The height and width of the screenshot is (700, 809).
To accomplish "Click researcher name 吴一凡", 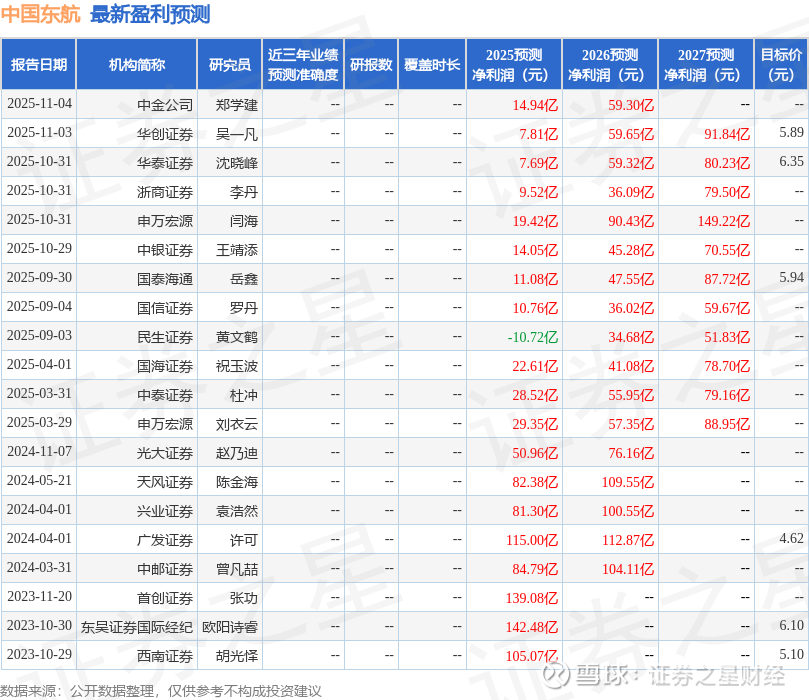I will [237, 134].
